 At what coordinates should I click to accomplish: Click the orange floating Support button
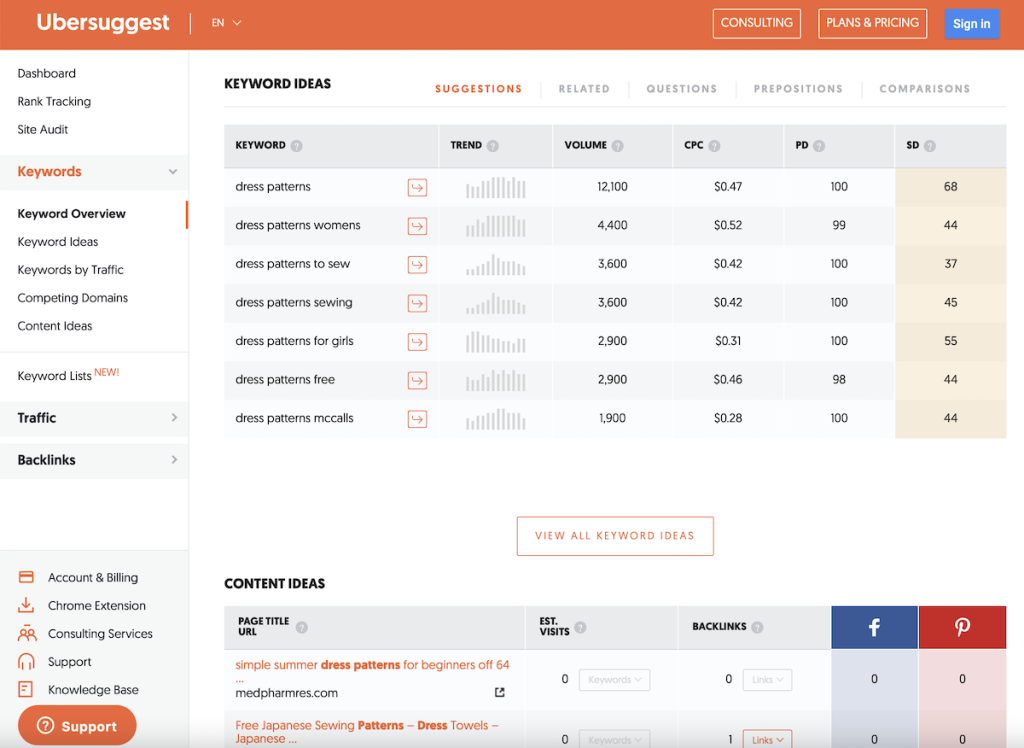point(77,726)
